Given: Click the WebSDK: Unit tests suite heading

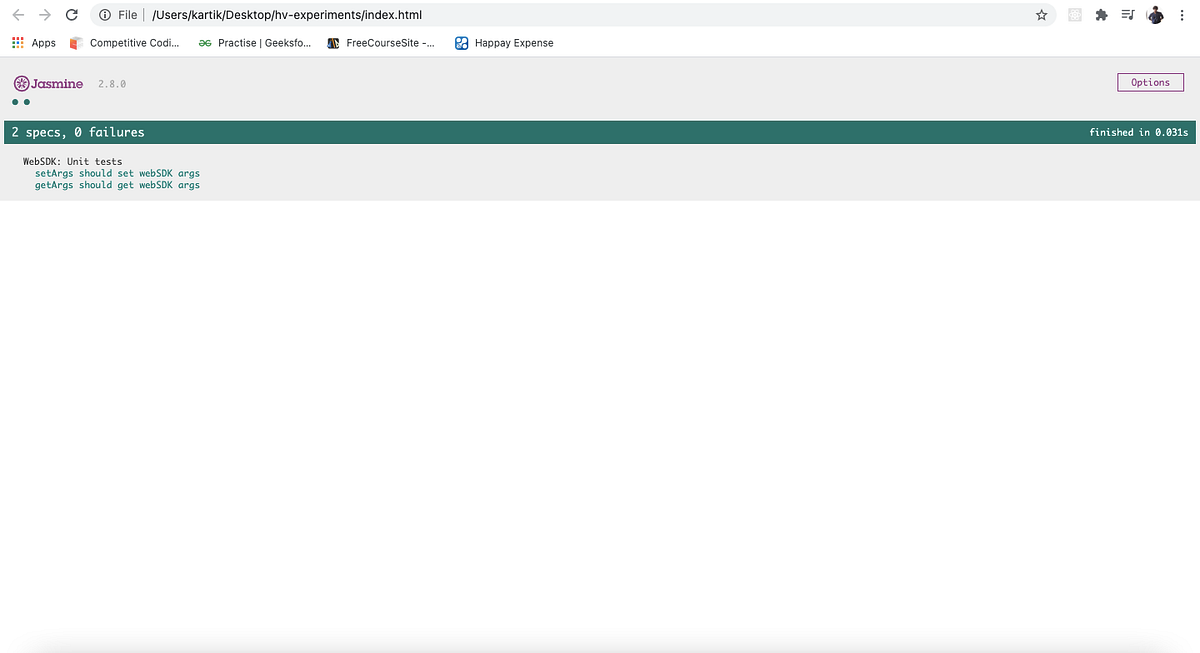Looking at the screenshot, I should (72, 161).
